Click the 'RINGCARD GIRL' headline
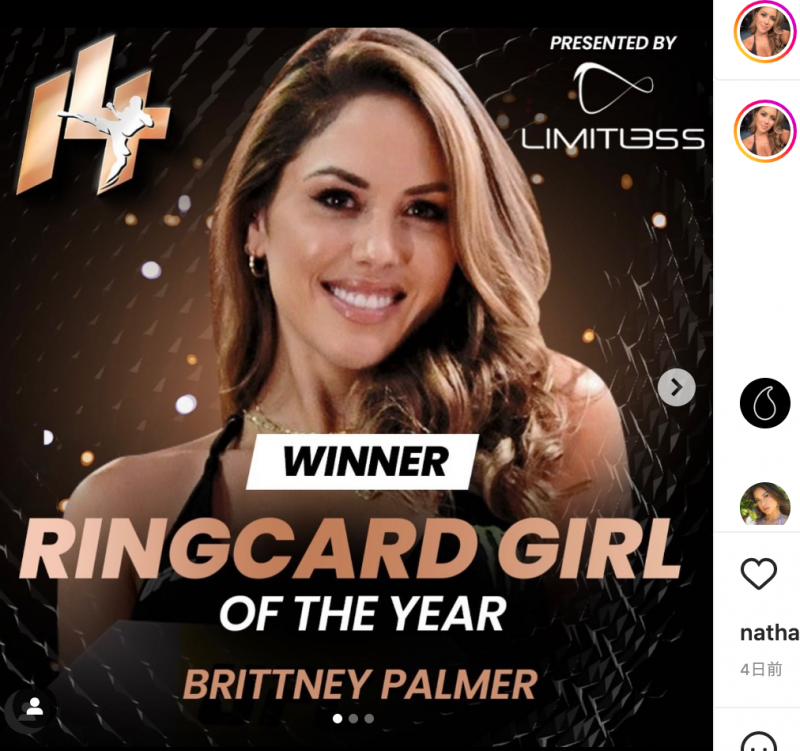800x751 pixels. pyautogui.click(x=351, y=550)
